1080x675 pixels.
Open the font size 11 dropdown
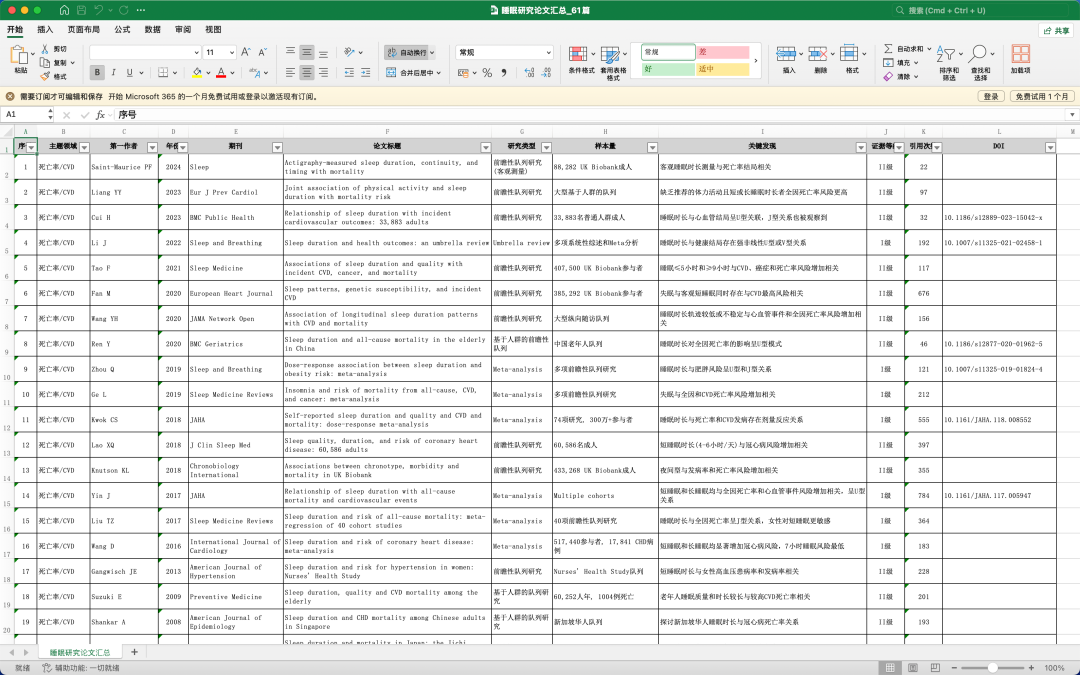(x=231, y=52)
